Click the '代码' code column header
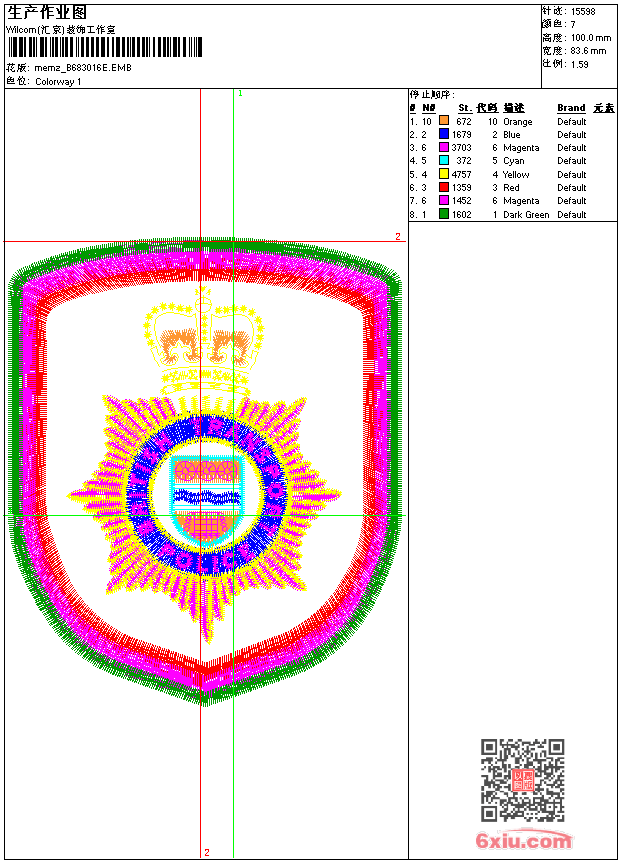This screenshot has height=860, width=620. [487, 108]
